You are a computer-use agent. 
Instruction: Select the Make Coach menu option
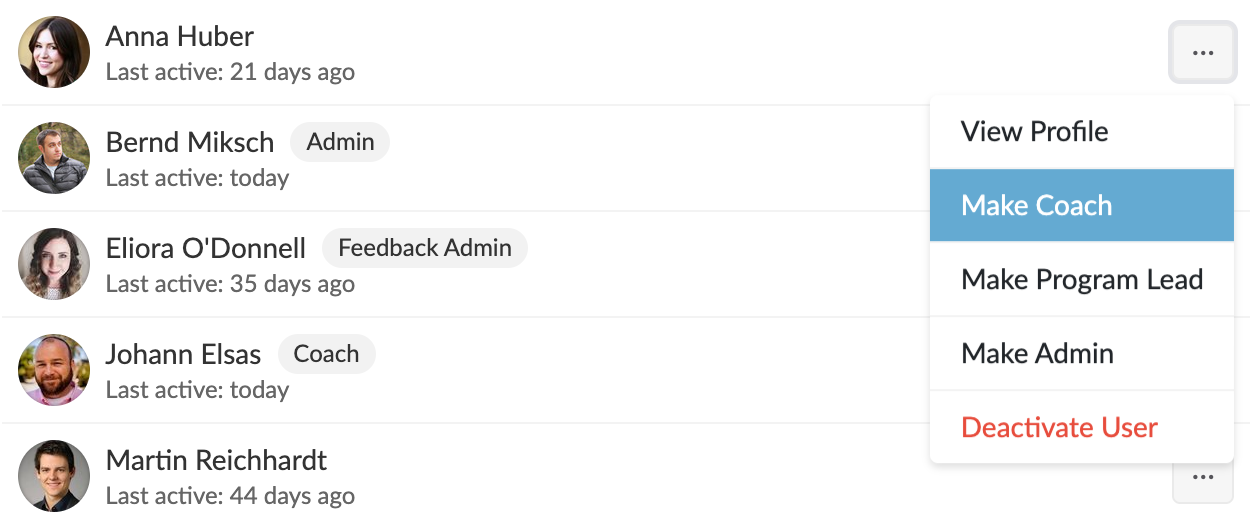tap(1082, 205)
